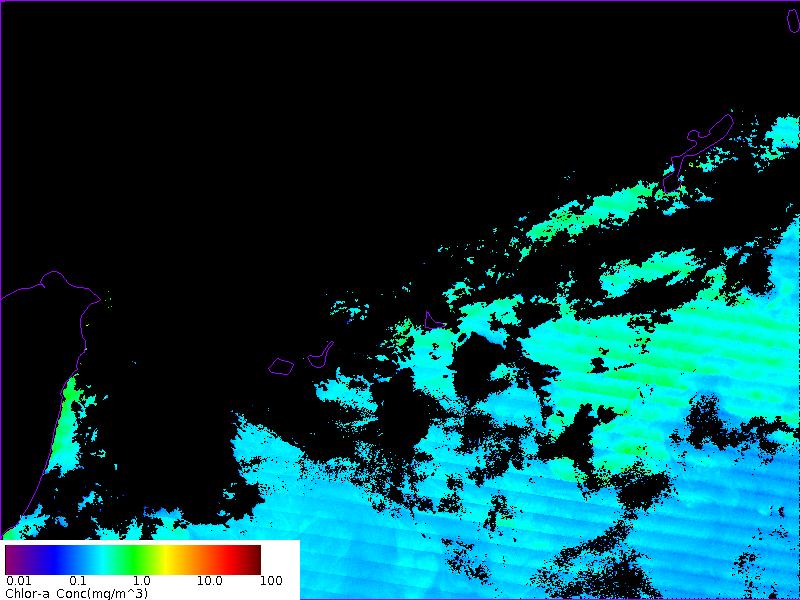Click the small peaked island outline near the center
Viewport: 800px width, 600px height.
[x=433, y=321]
